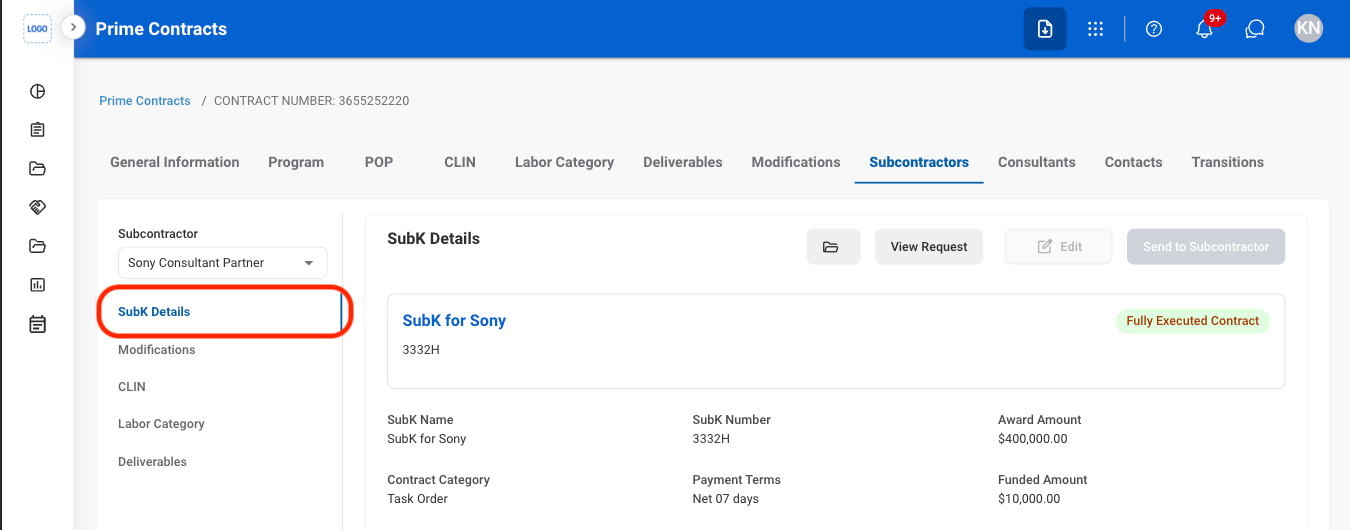
Task: Open the handshake sidebar icon
Action: point(37,207)
